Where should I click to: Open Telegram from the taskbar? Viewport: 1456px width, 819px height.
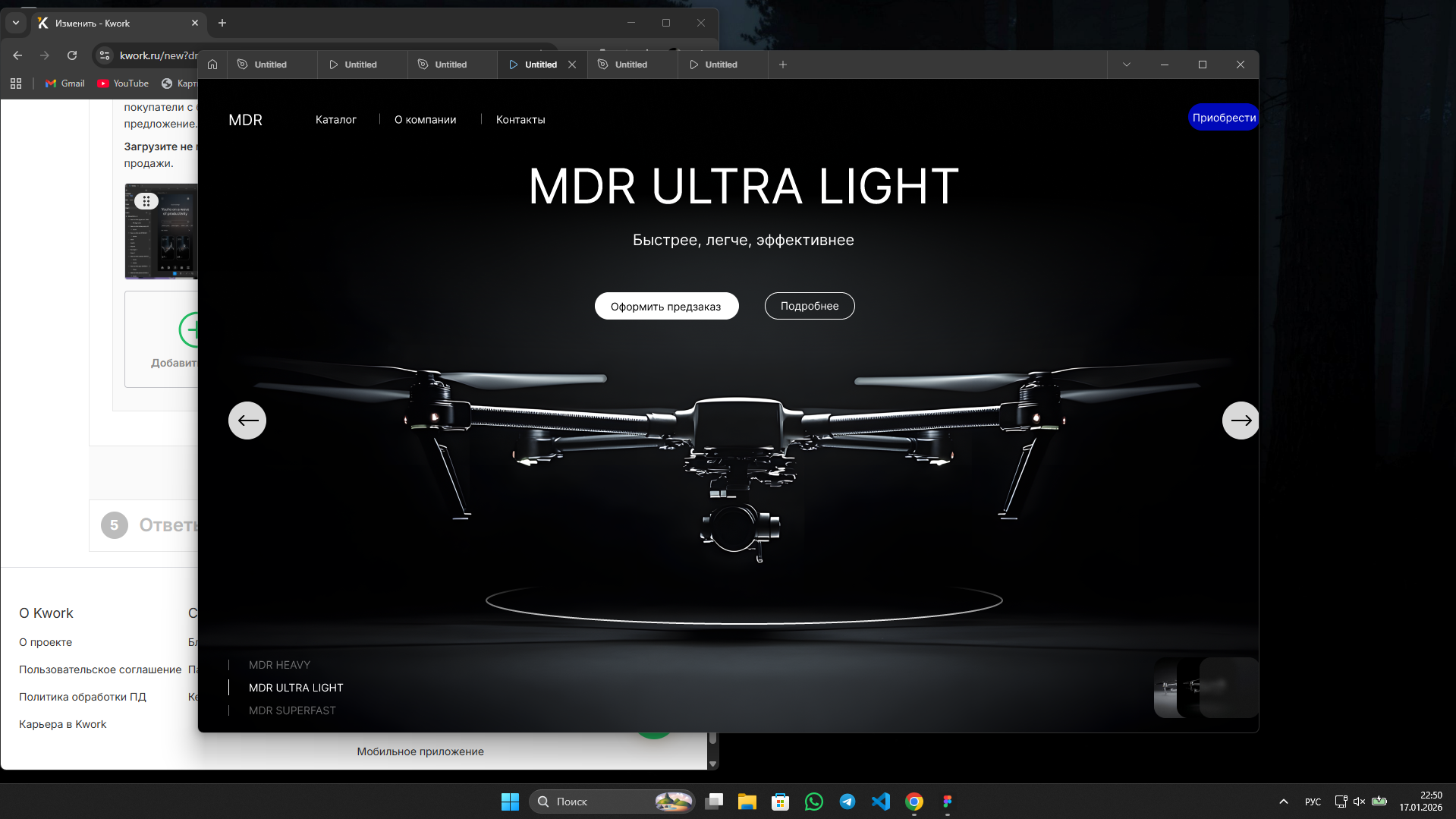pos(847,802)
